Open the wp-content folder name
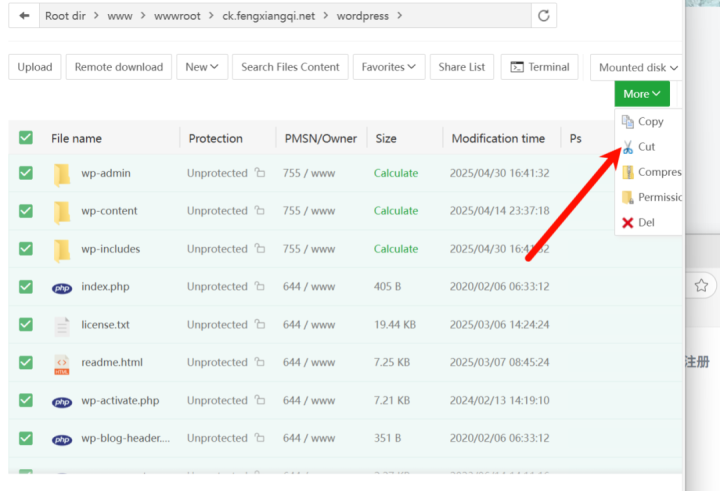 coord(109,211)
